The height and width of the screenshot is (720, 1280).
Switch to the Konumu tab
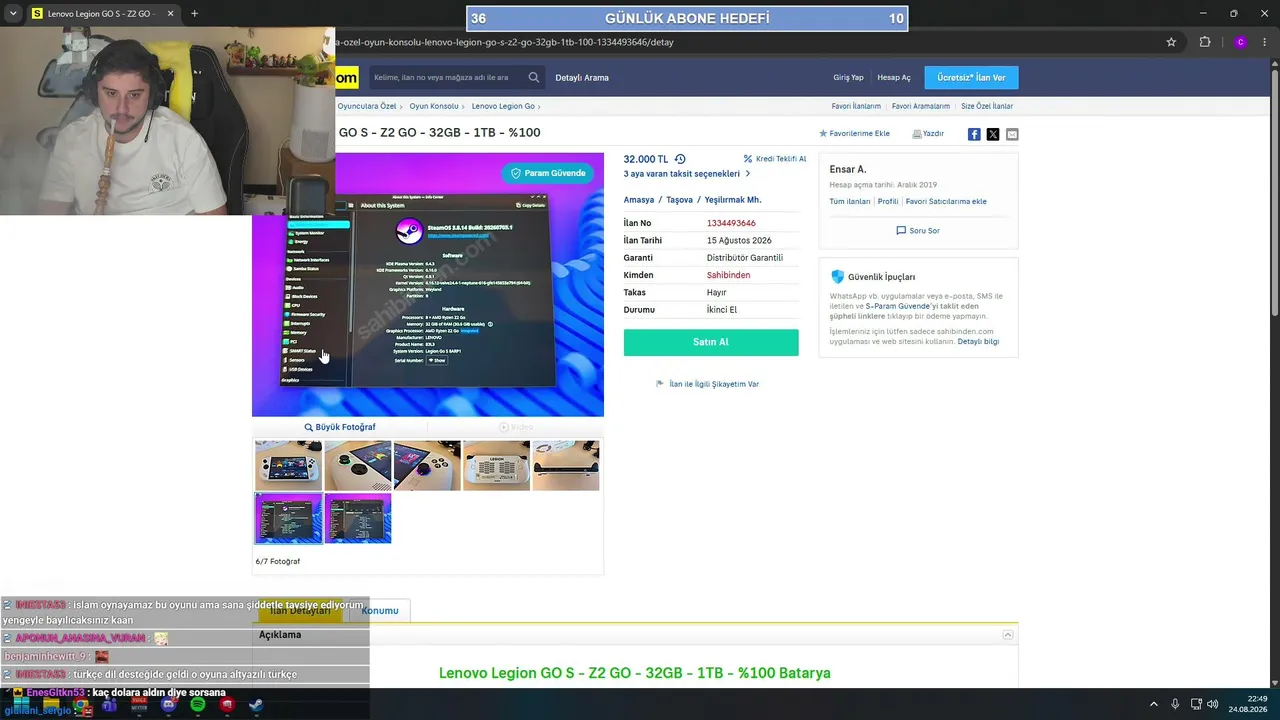(x=380, y=611)
